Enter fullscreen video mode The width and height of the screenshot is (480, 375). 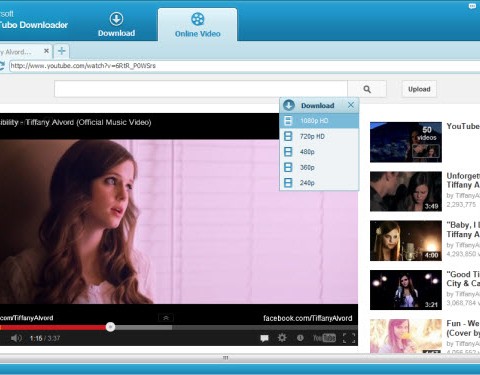tap(349, 338)
